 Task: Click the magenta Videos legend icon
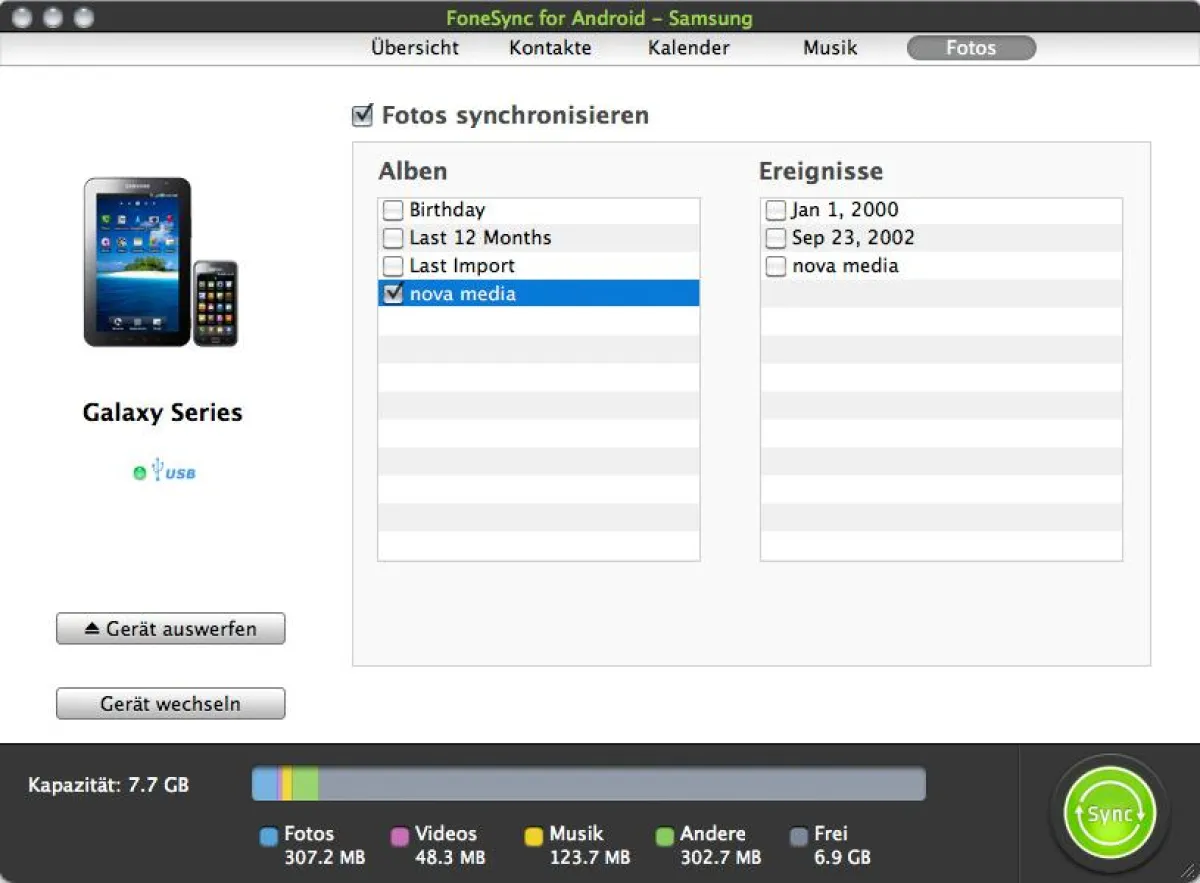coord(400,834)
